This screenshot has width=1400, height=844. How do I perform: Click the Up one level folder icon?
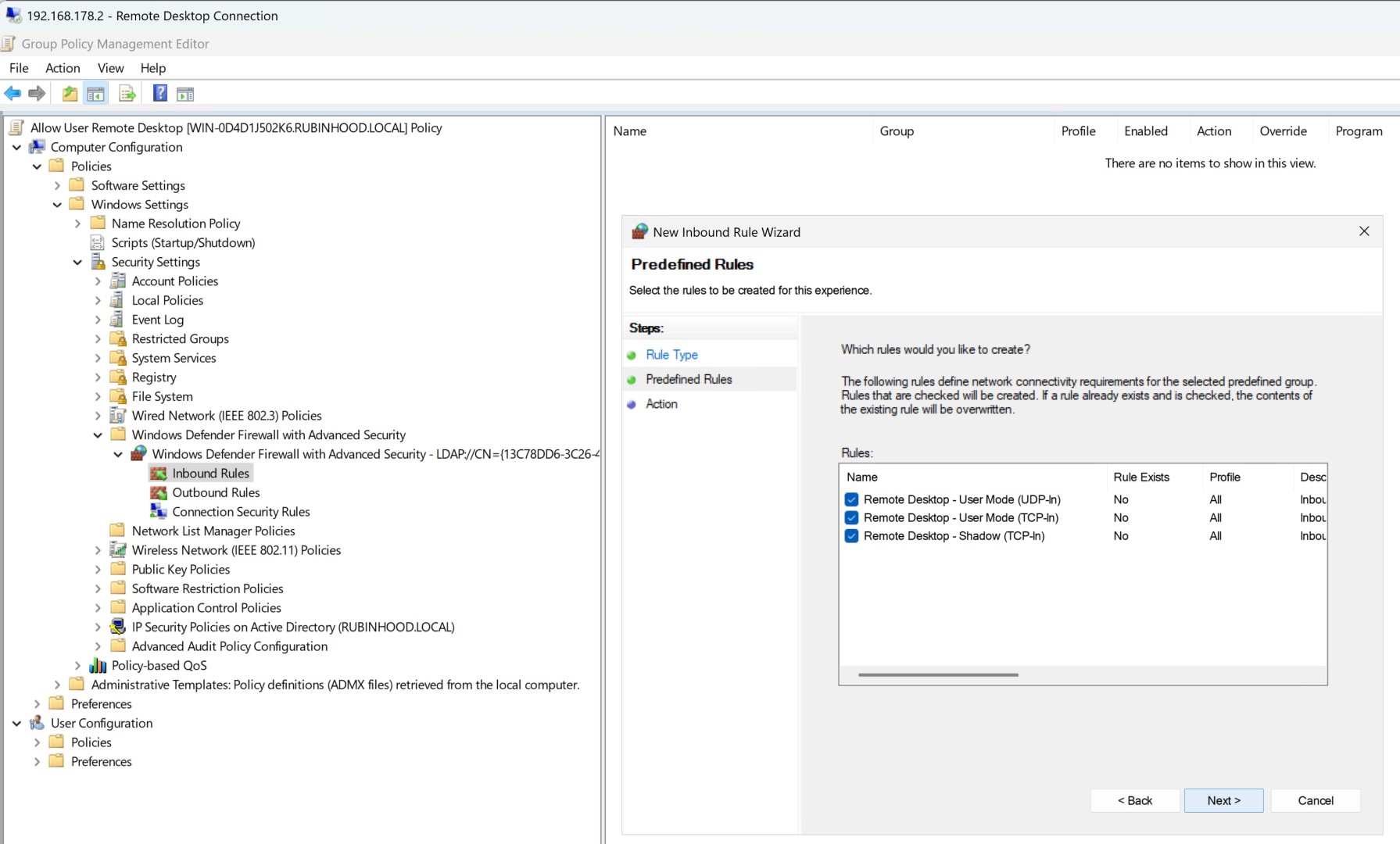pyautogui.click(x=70, y=94)
